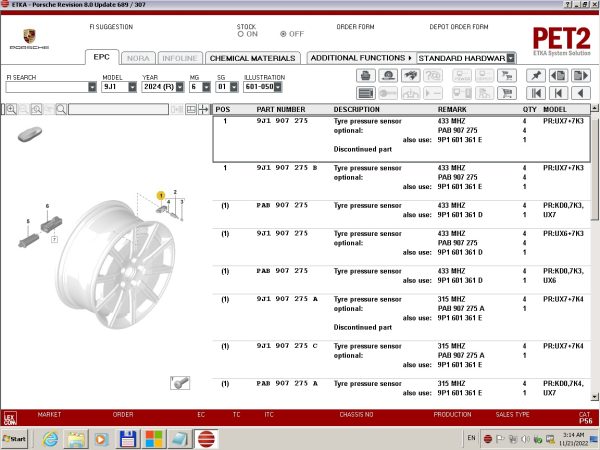The width and height of the screenshot is (600, 450).
Task: Click the zoom region magnifier icon
Action: [36, 109]
